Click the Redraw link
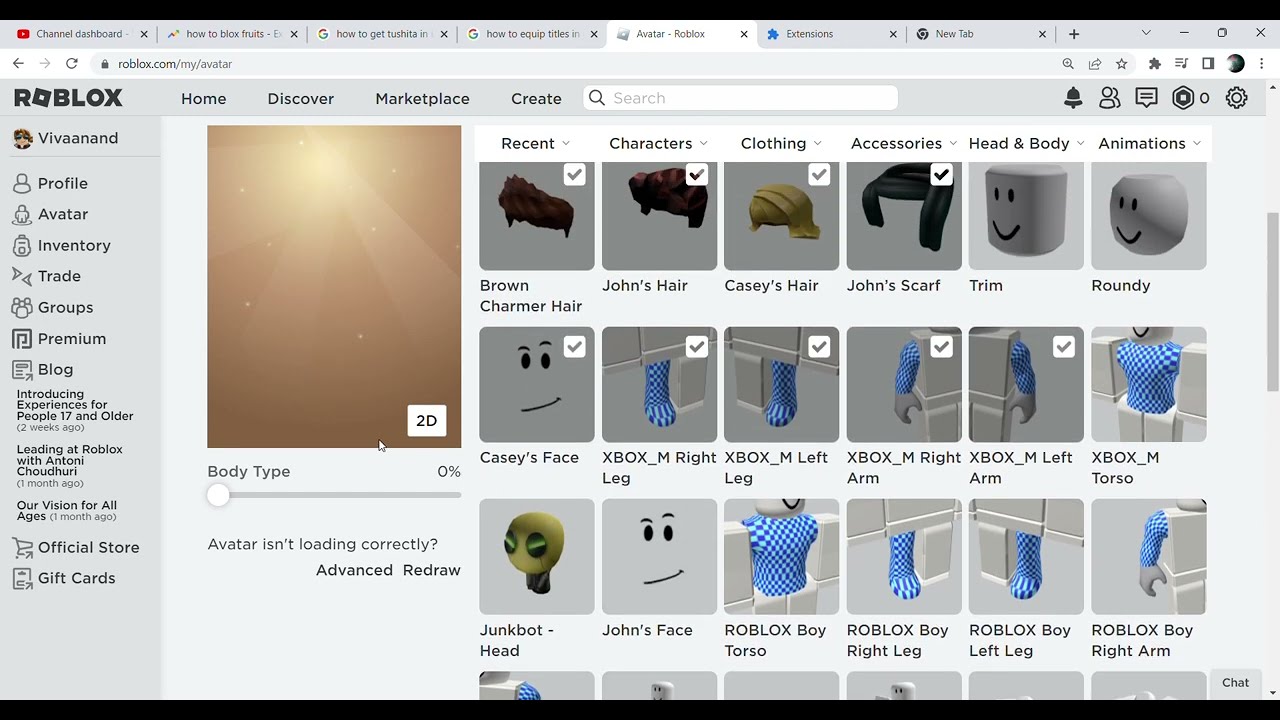 tap(432, 570)
